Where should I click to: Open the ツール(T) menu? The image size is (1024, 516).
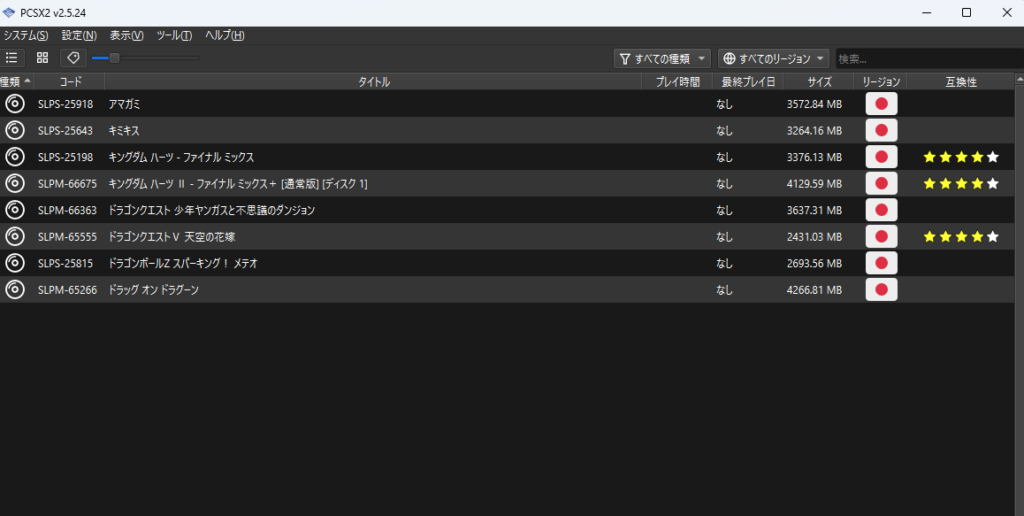[174, 35]
